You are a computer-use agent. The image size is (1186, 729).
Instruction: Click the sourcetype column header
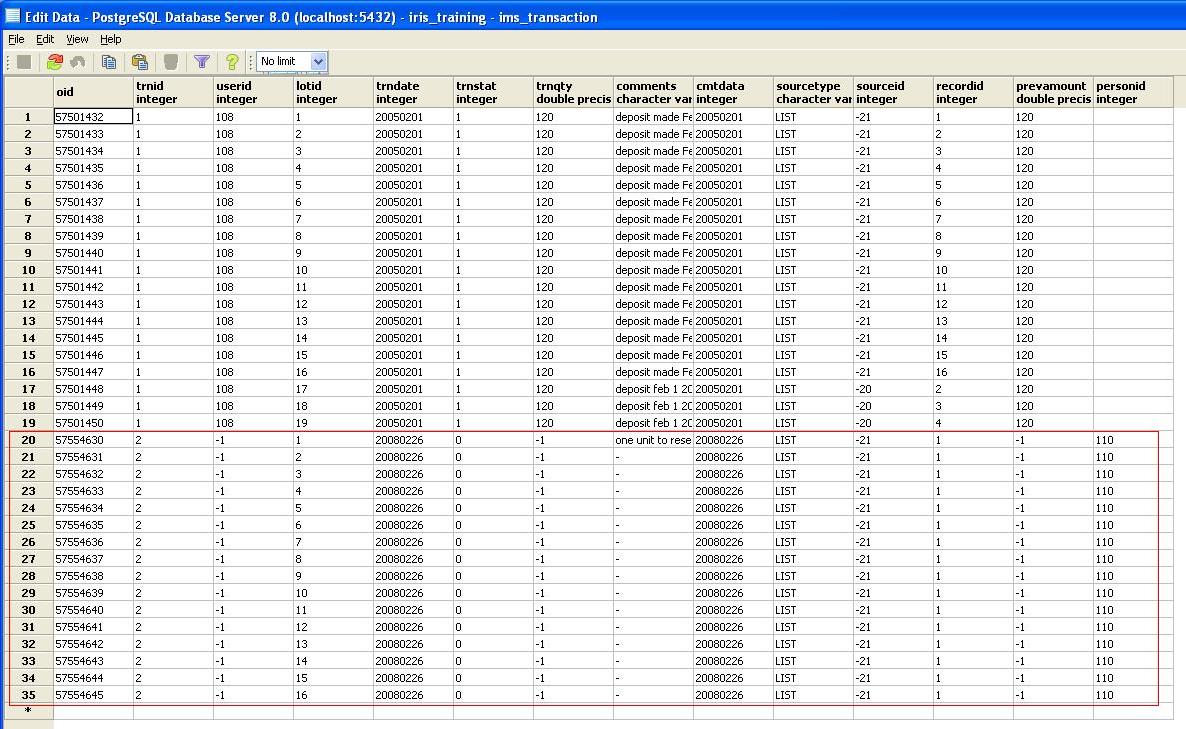(x=814, y=92)
